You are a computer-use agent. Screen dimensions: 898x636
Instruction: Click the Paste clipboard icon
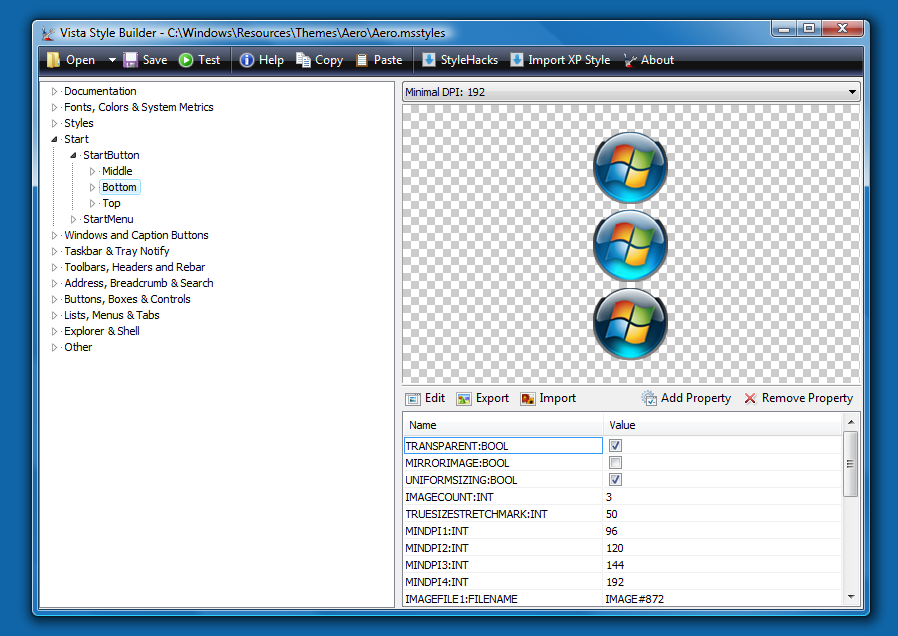coord(362,60)
